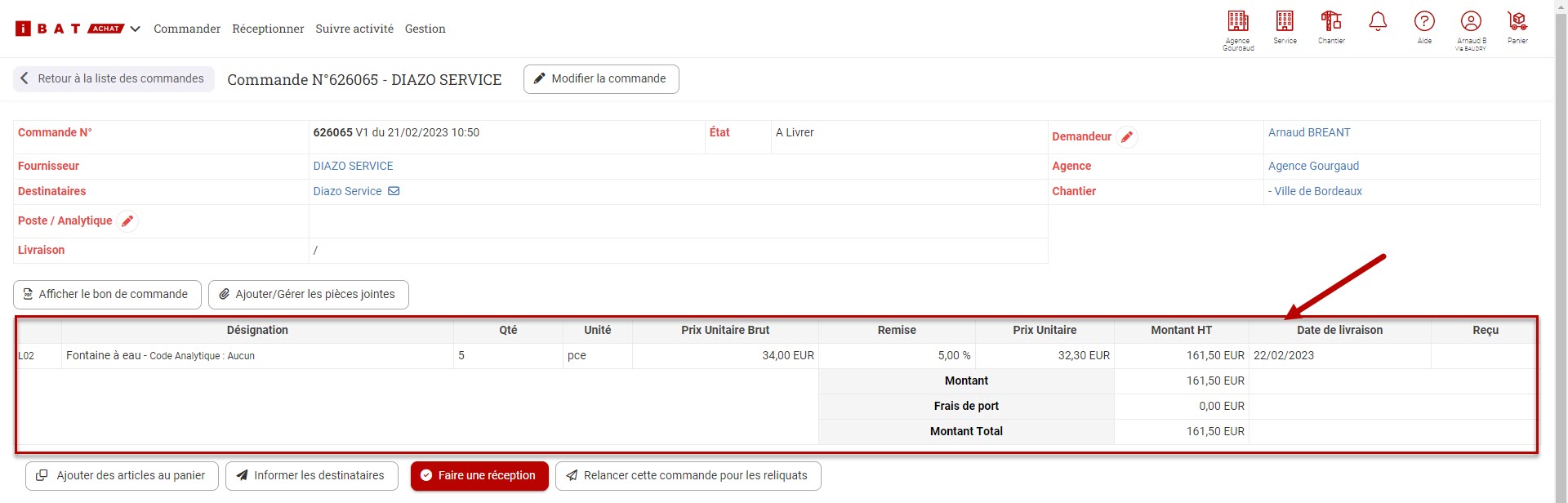
Task: Click the Aide help icon
Action: click(x=1424, y=22)
